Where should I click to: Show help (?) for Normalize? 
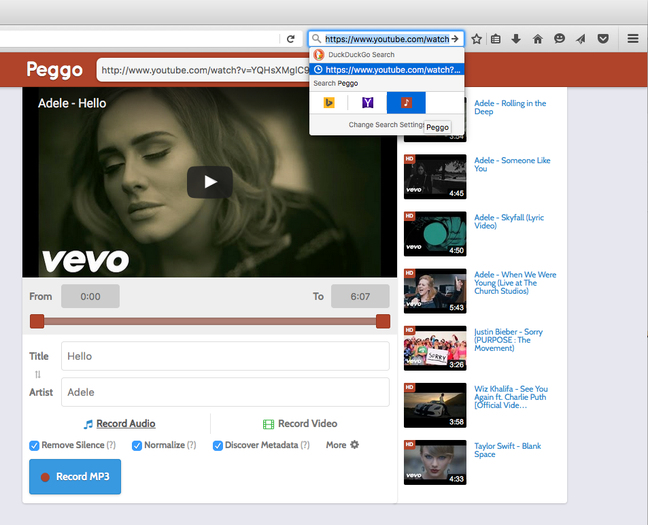click(191, 445)
